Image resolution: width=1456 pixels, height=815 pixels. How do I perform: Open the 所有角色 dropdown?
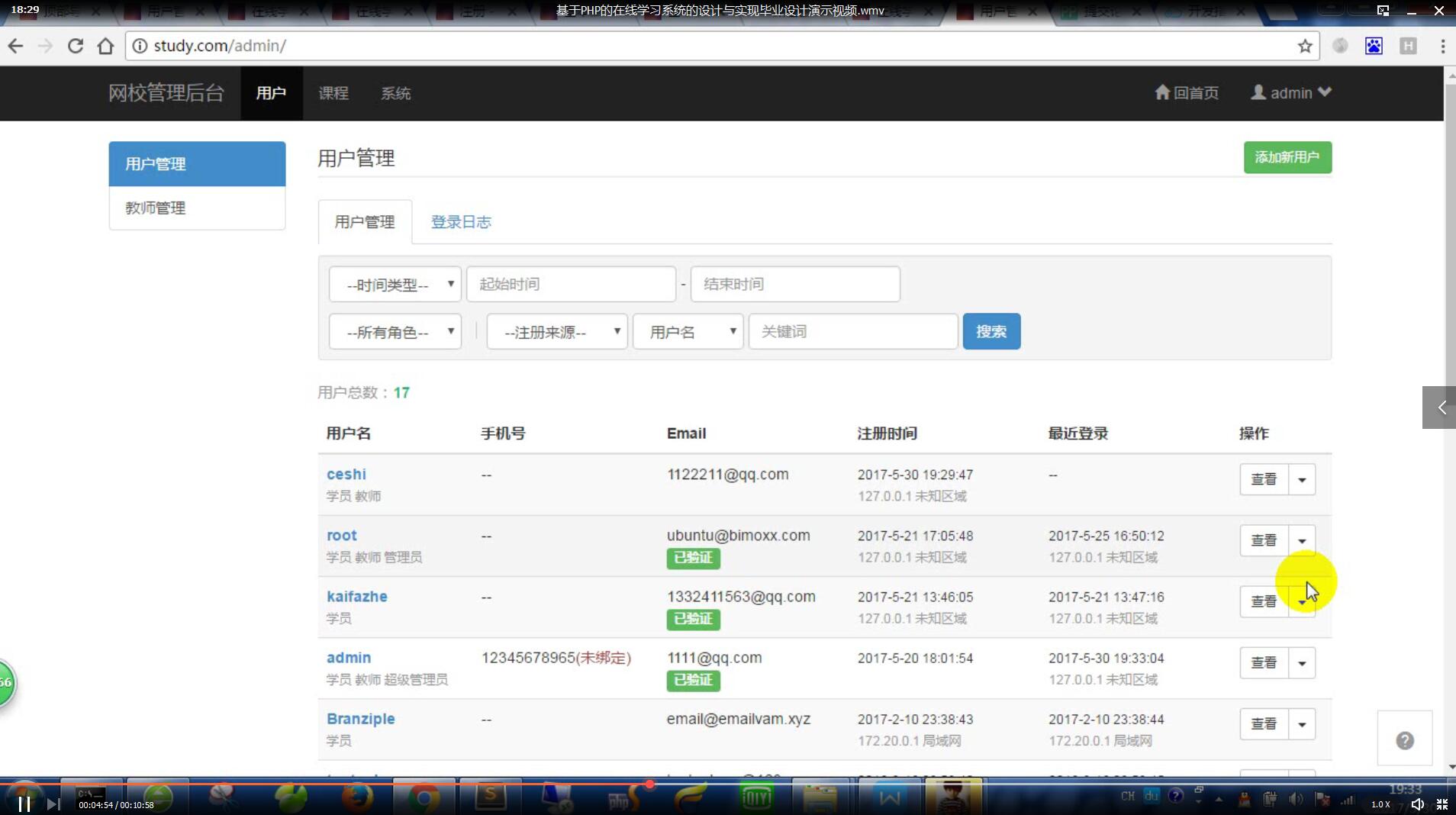click(395, 331)
